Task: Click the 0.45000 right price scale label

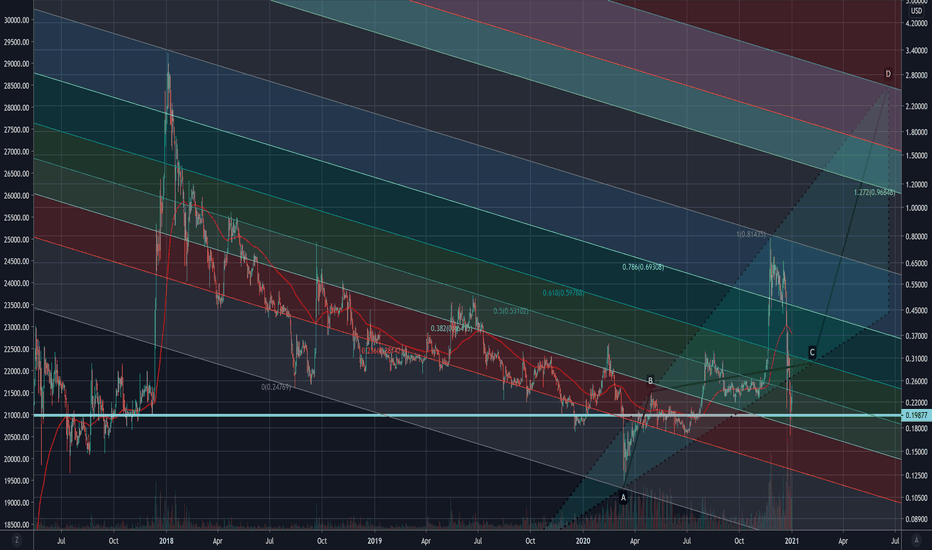Action: click(917, 310)
